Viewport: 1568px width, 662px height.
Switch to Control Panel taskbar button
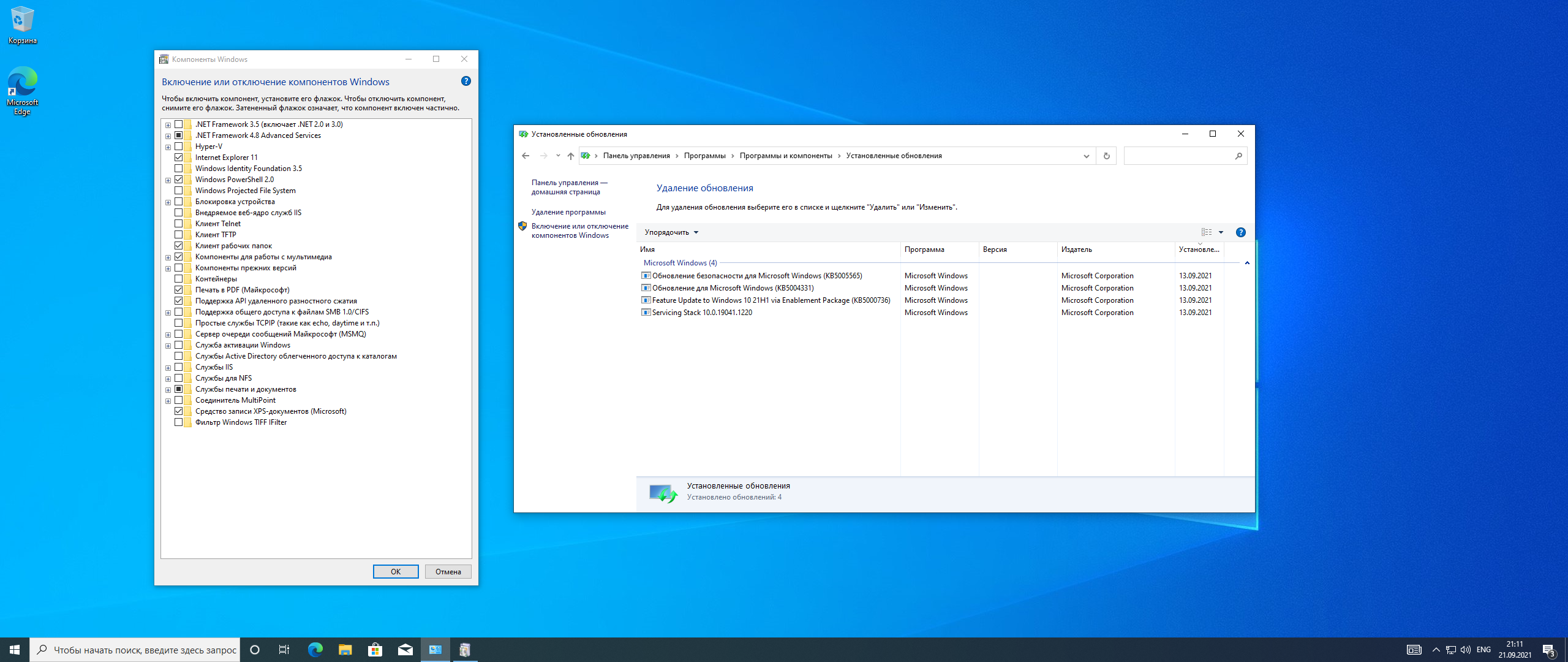[x=435, y=650]
